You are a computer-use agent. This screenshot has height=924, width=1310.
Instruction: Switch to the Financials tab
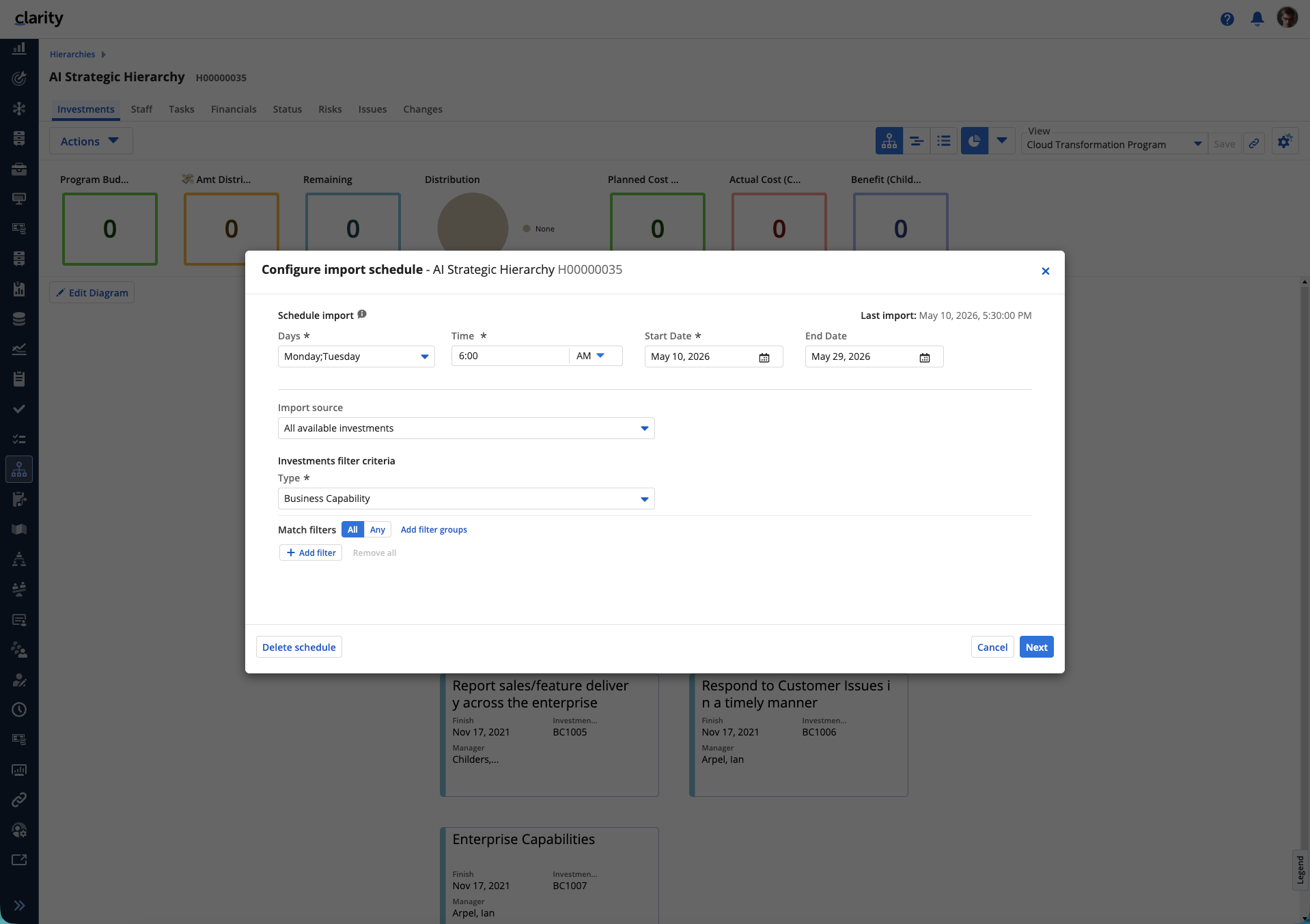point(234,109)
